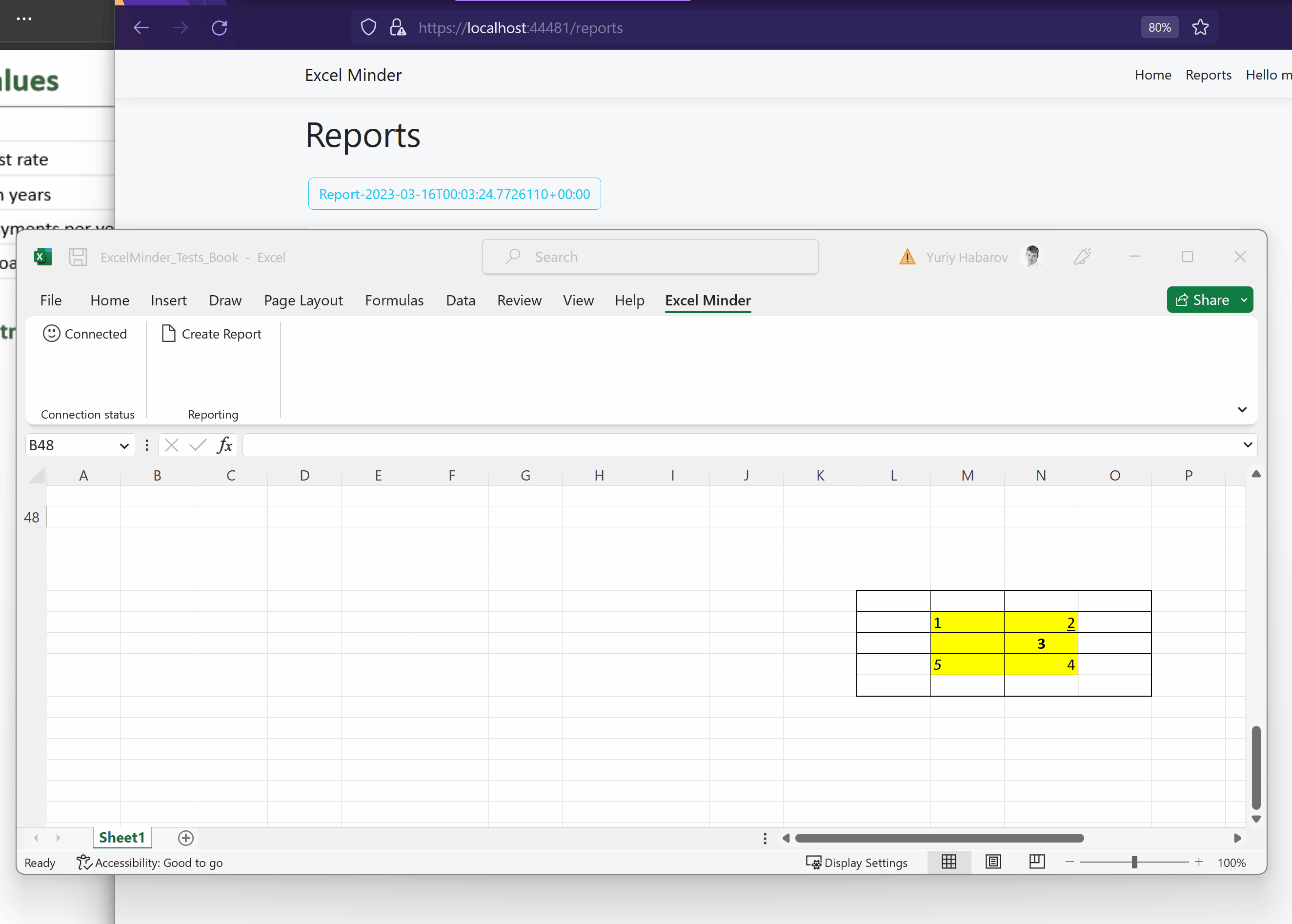Bookmark page with star icon
Screen dimensions: 1292x924
coord(1200,27)
